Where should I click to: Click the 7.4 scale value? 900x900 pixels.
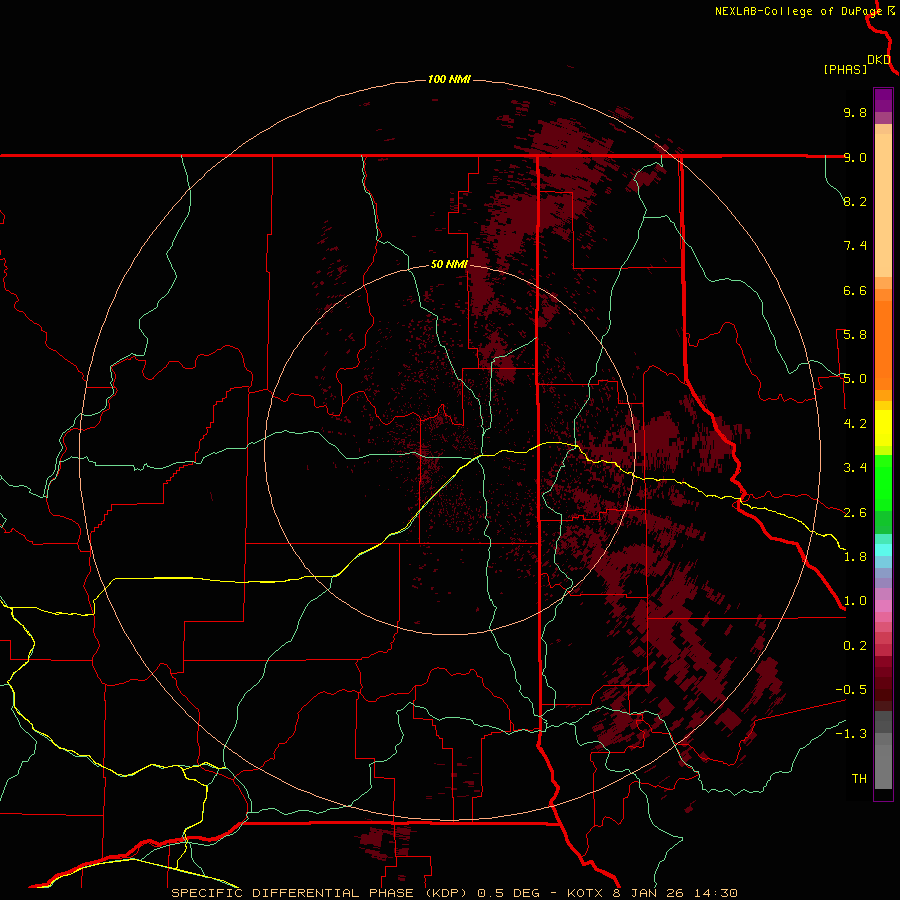click(855, 246)
